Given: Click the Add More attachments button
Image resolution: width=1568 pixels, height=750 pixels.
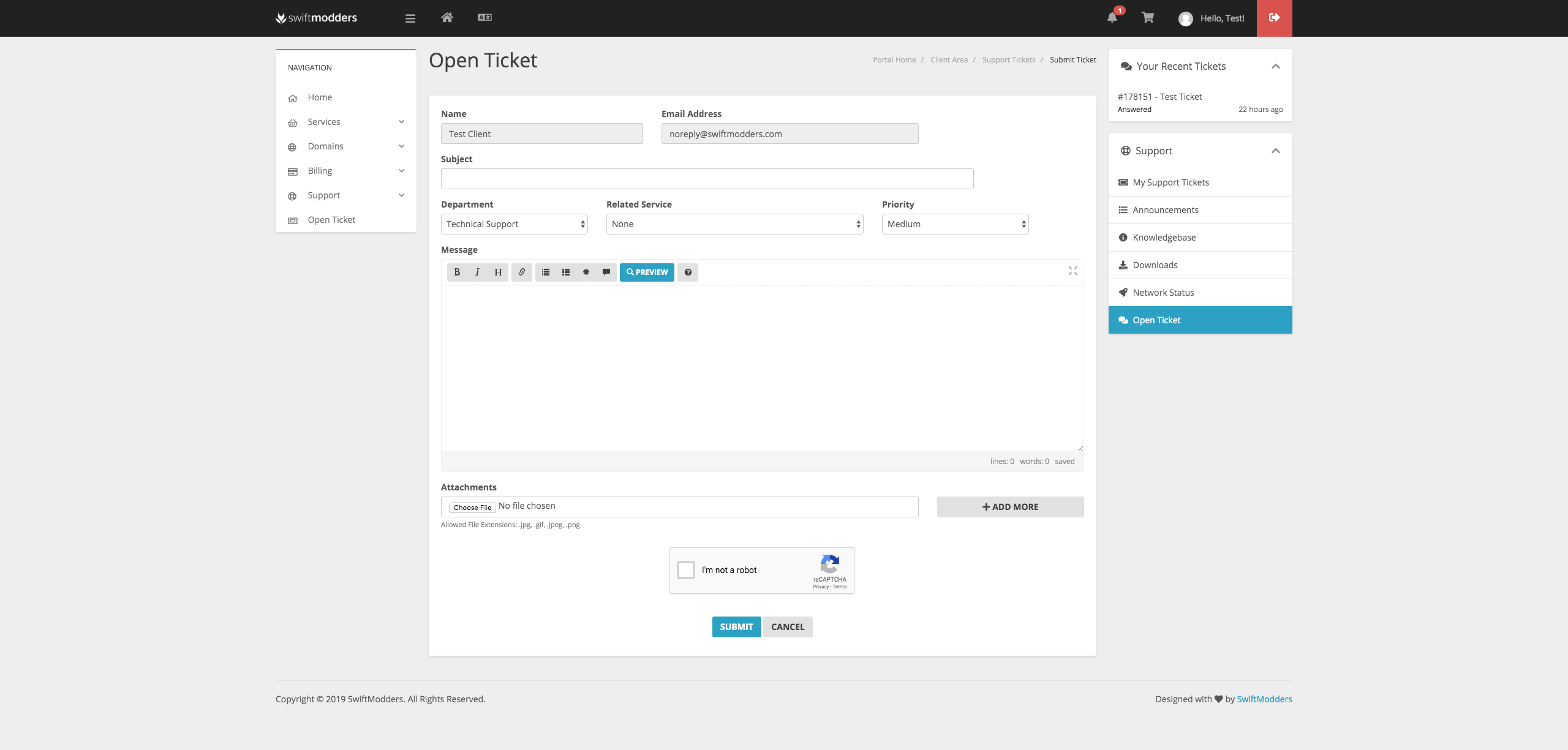Looking at the screenshot, I should 1010,507.
